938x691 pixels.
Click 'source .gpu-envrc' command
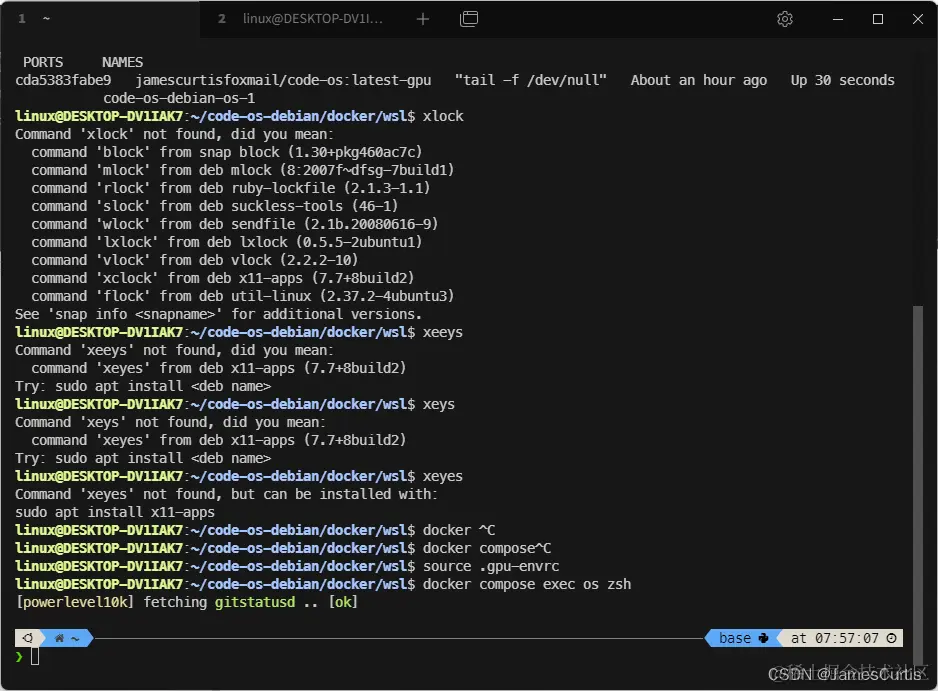491,566
